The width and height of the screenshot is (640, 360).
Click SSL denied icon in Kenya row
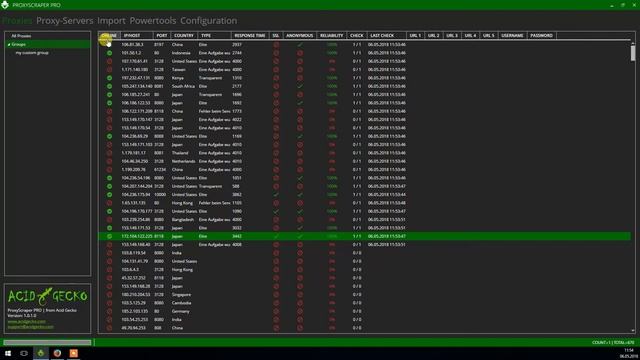coord(276,78)
